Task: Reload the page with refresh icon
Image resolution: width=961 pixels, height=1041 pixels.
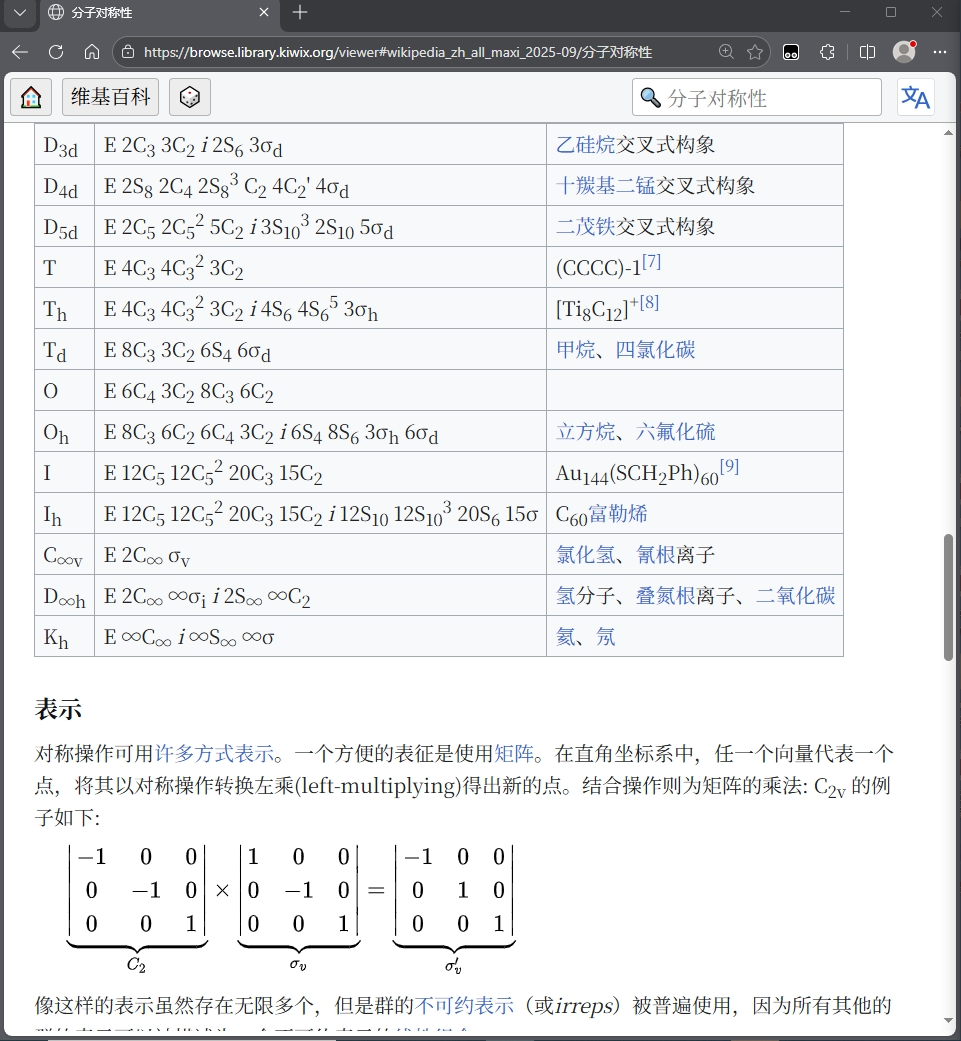Action: [56, 52]
